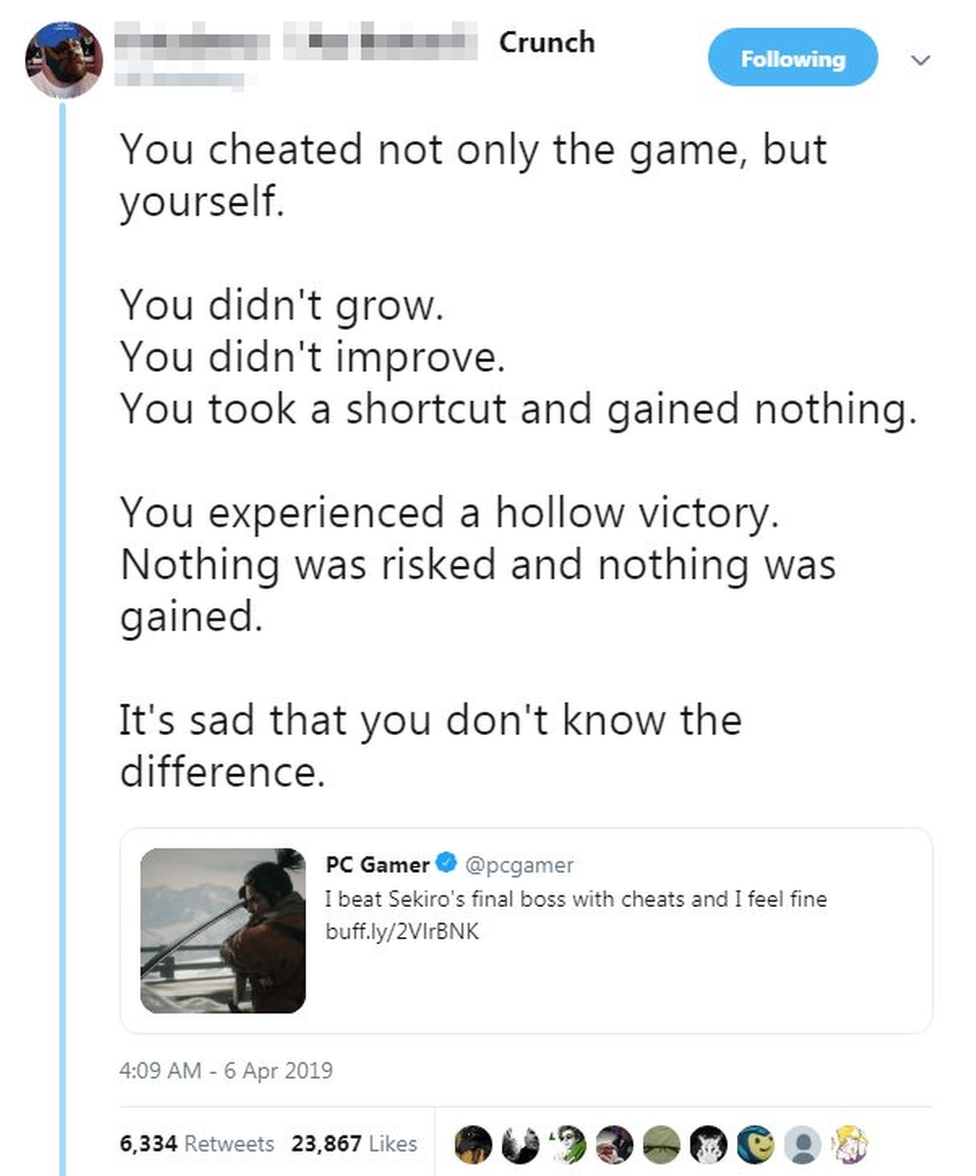View the 23,867 Likes list

coord(354,1144)
